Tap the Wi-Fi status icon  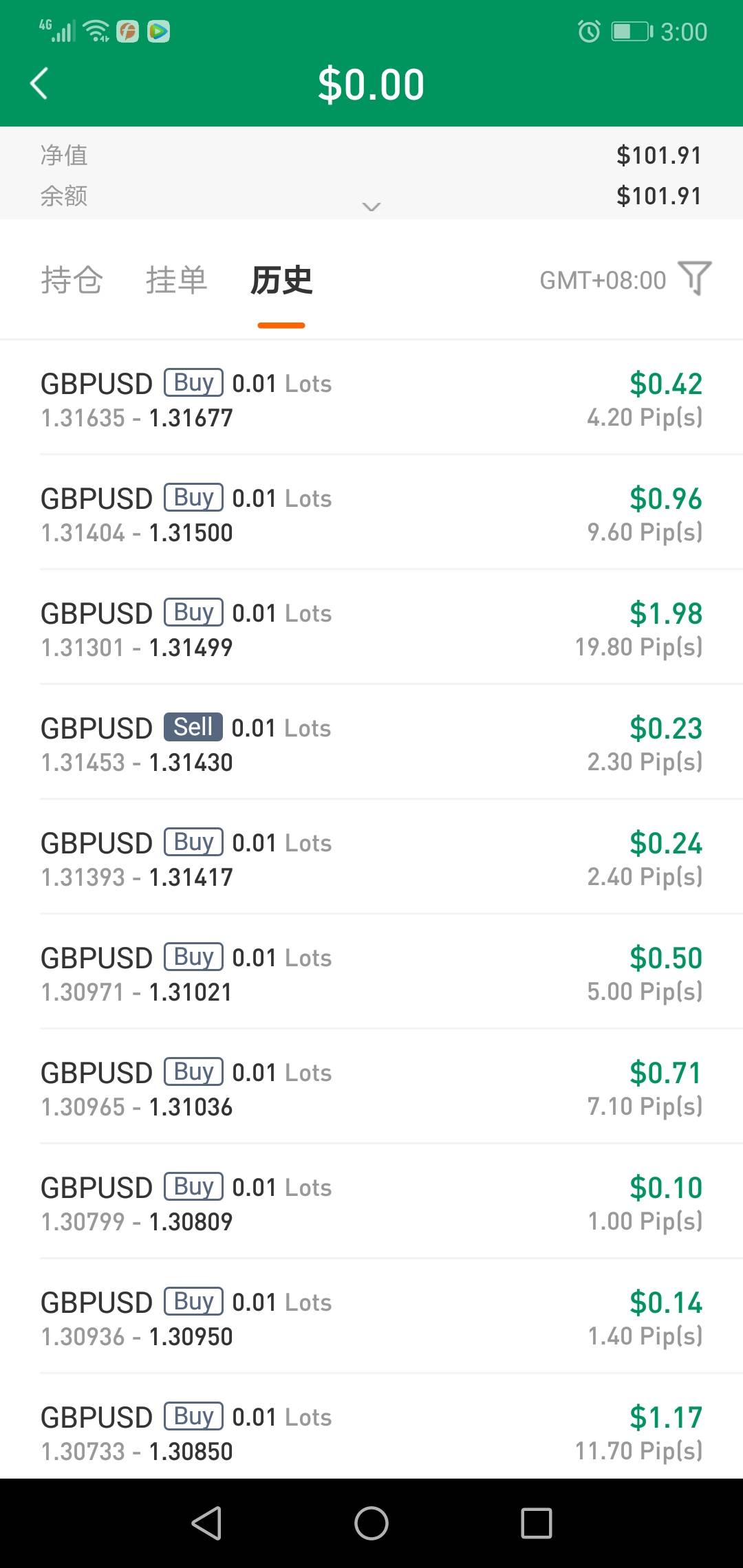[x=96, y=31]
